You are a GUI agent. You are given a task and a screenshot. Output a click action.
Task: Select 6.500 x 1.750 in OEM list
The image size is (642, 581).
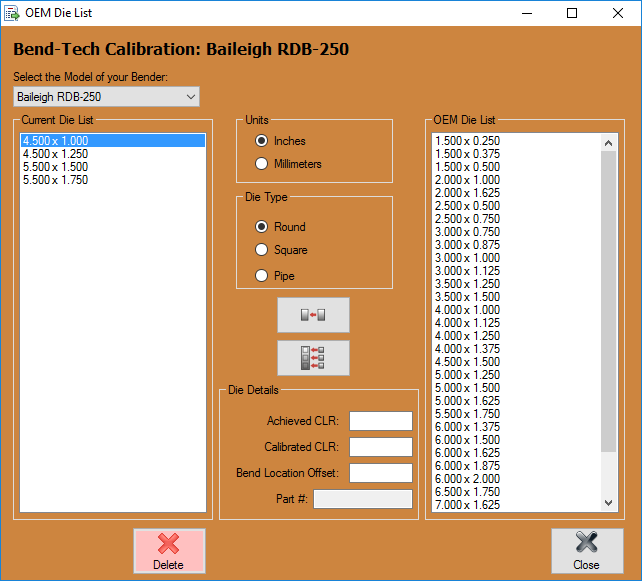517,492
